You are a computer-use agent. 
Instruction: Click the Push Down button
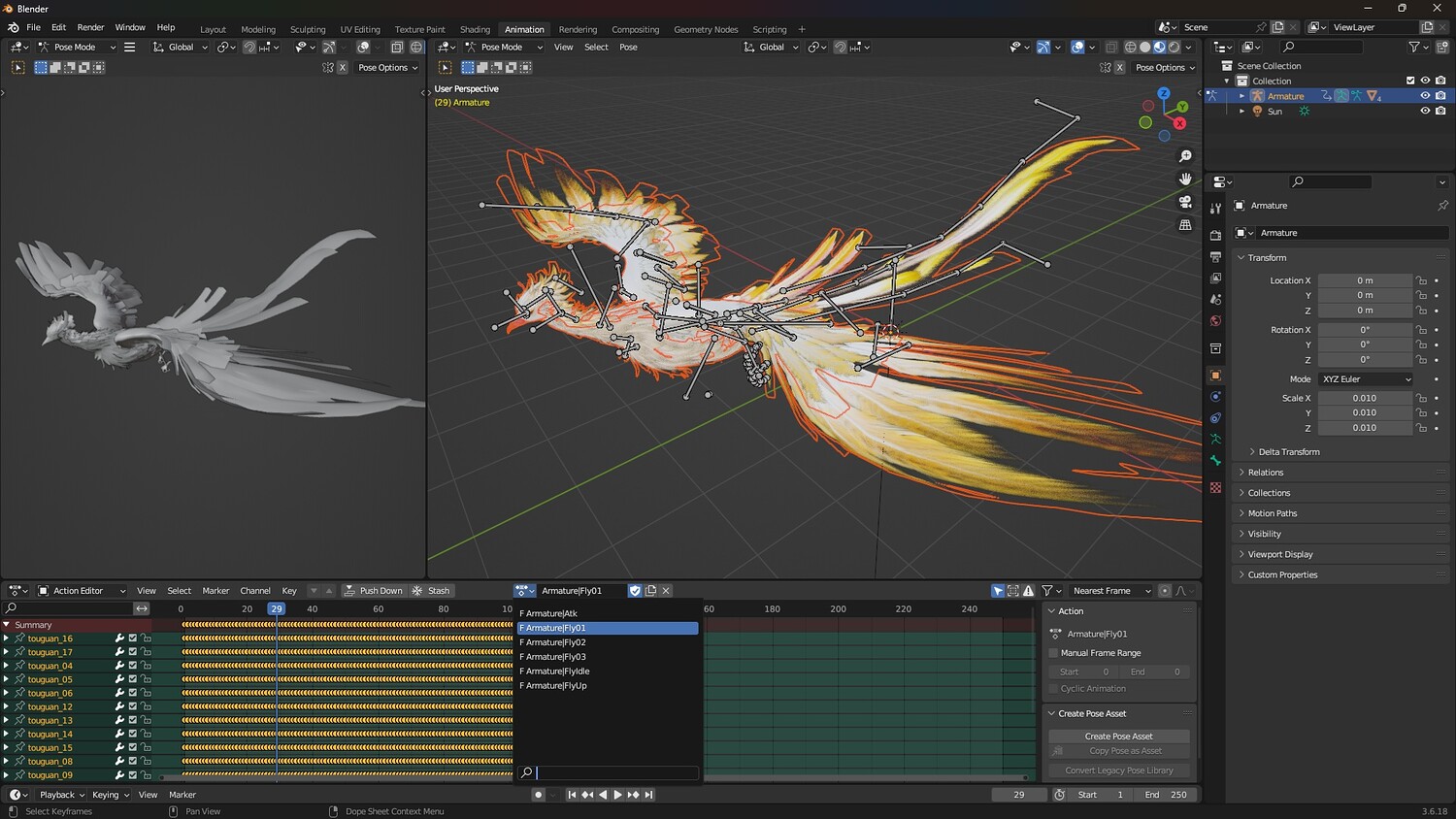coord(373,591)
